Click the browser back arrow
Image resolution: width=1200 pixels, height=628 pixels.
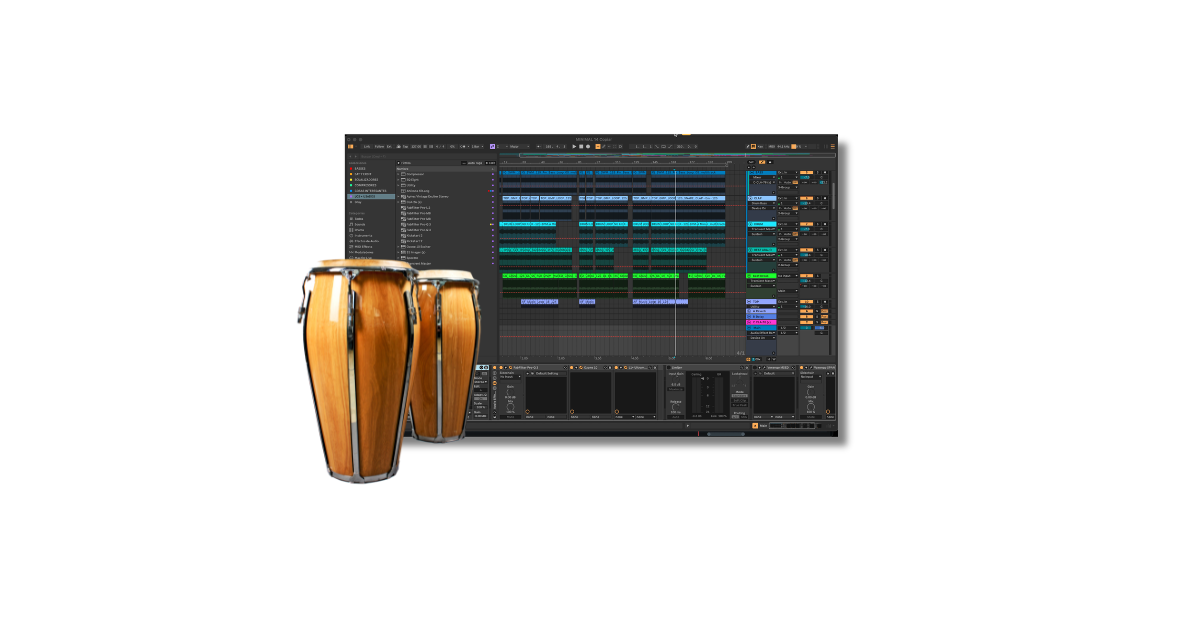(350, 156)
